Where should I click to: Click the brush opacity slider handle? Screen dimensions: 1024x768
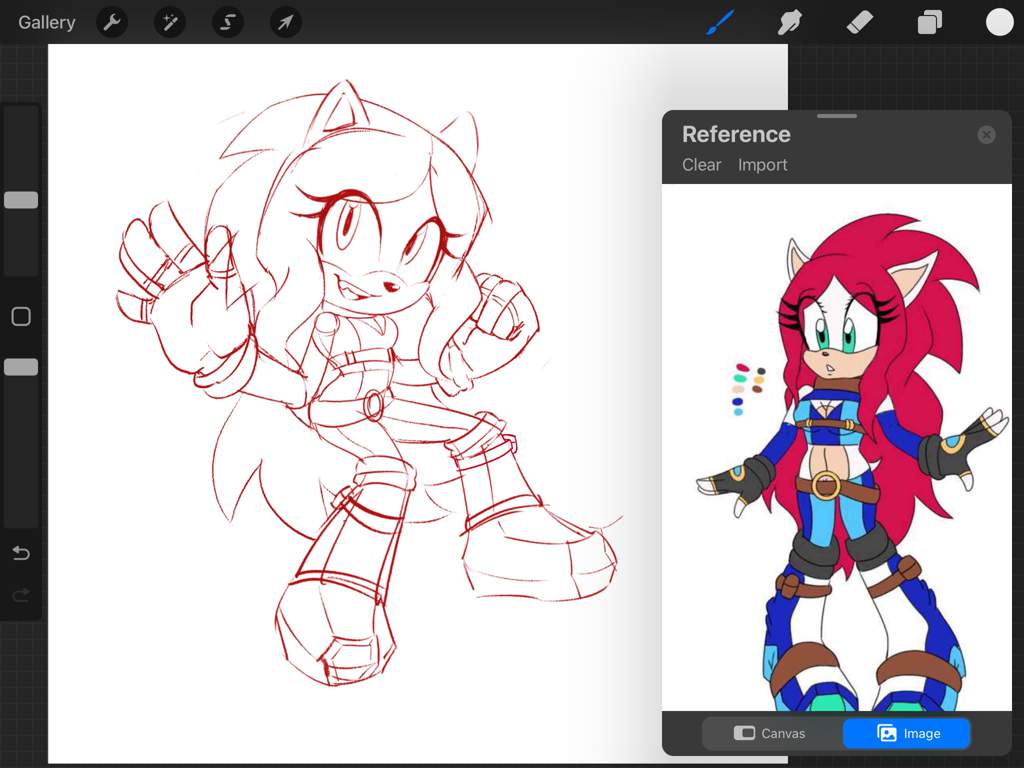click(x=21, y=367)
